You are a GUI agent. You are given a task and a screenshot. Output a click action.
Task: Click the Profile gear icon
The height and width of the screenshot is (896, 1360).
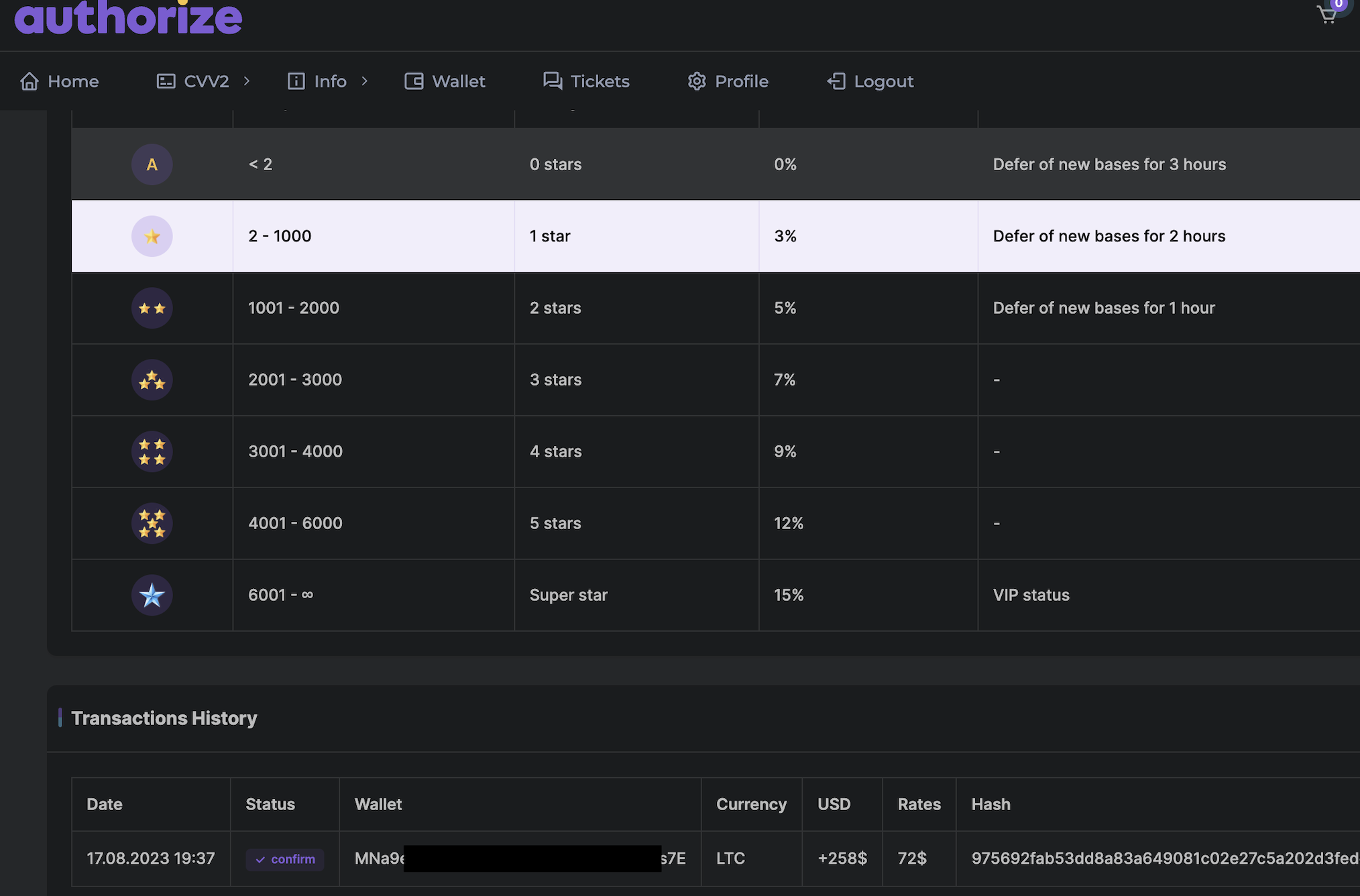tap(697, 81)
